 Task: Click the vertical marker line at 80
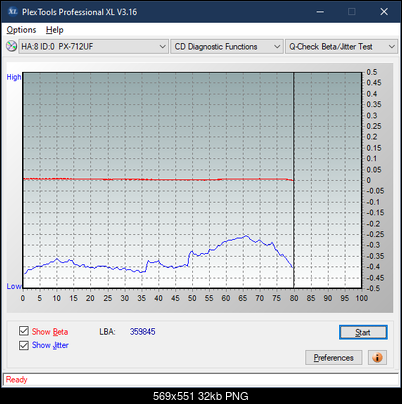(x=294, y=180)
